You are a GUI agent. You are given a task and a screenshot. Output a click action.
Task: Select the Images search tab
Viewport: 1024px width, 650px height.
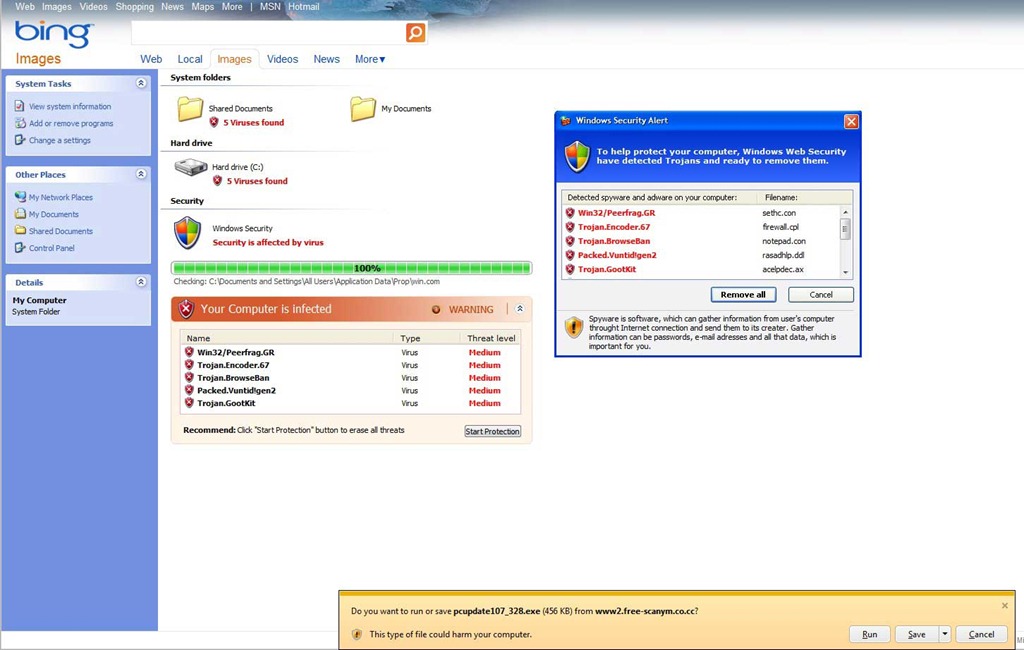234,59
